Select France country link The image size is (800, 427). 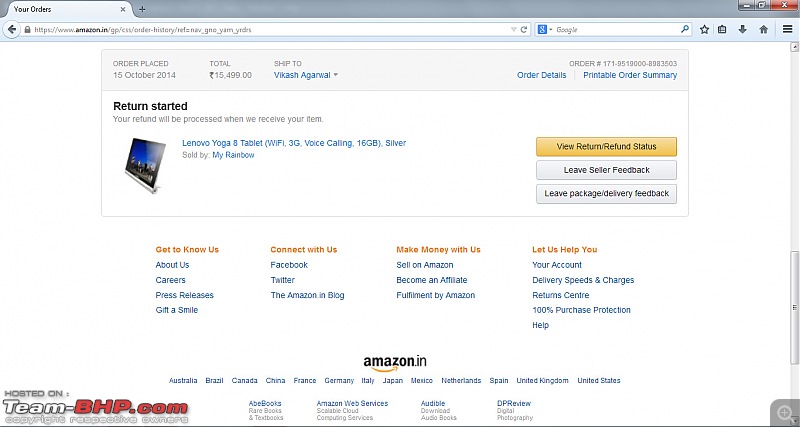coord(305,381)
